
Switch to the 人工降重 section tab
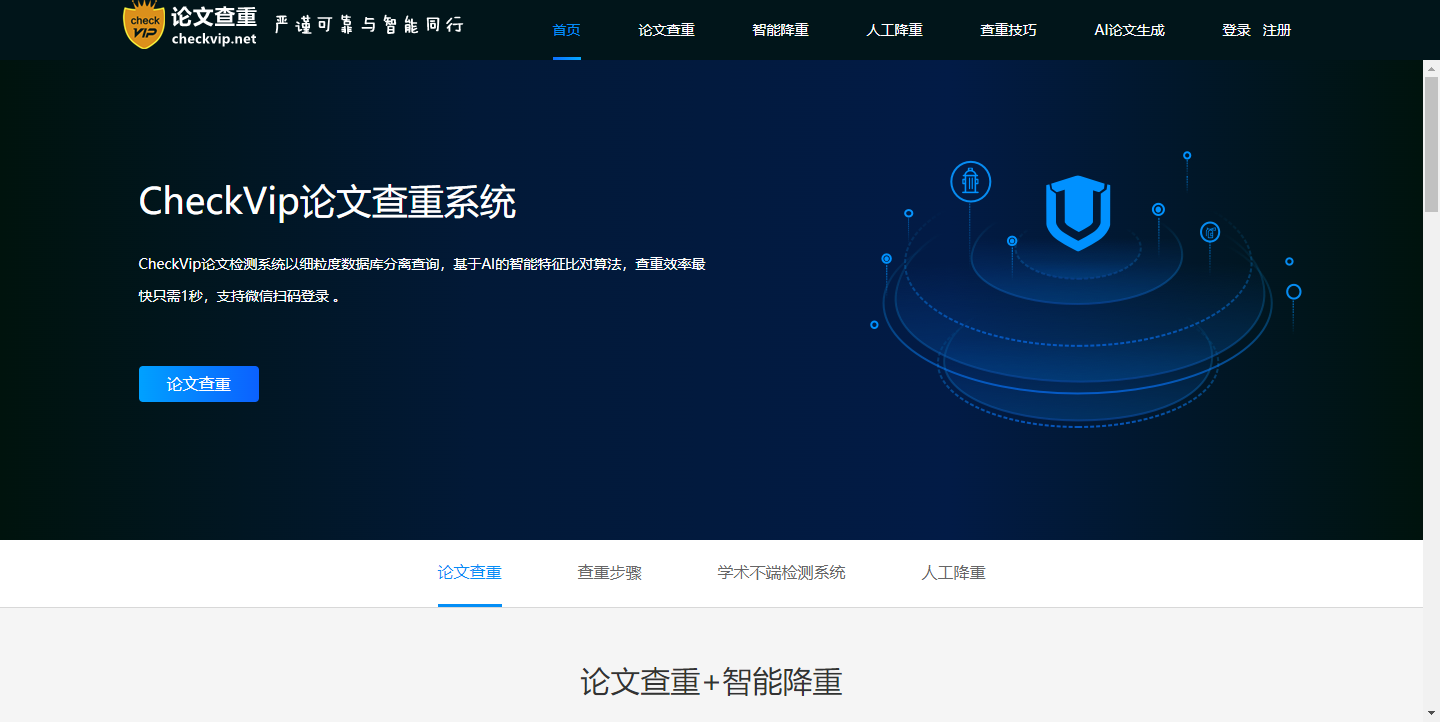point(954,573)
